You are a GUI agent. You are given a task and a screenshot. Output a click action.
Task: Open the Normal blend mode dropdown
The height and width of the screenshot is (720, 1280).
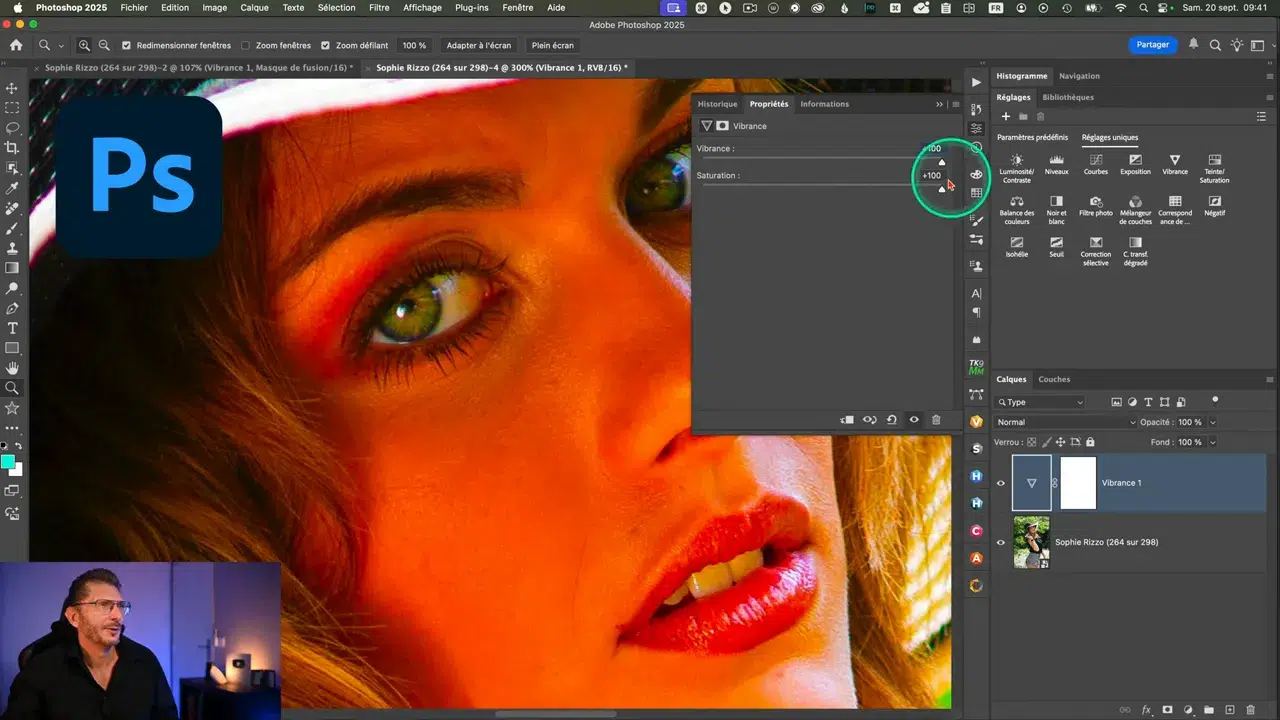[1066, 422]
